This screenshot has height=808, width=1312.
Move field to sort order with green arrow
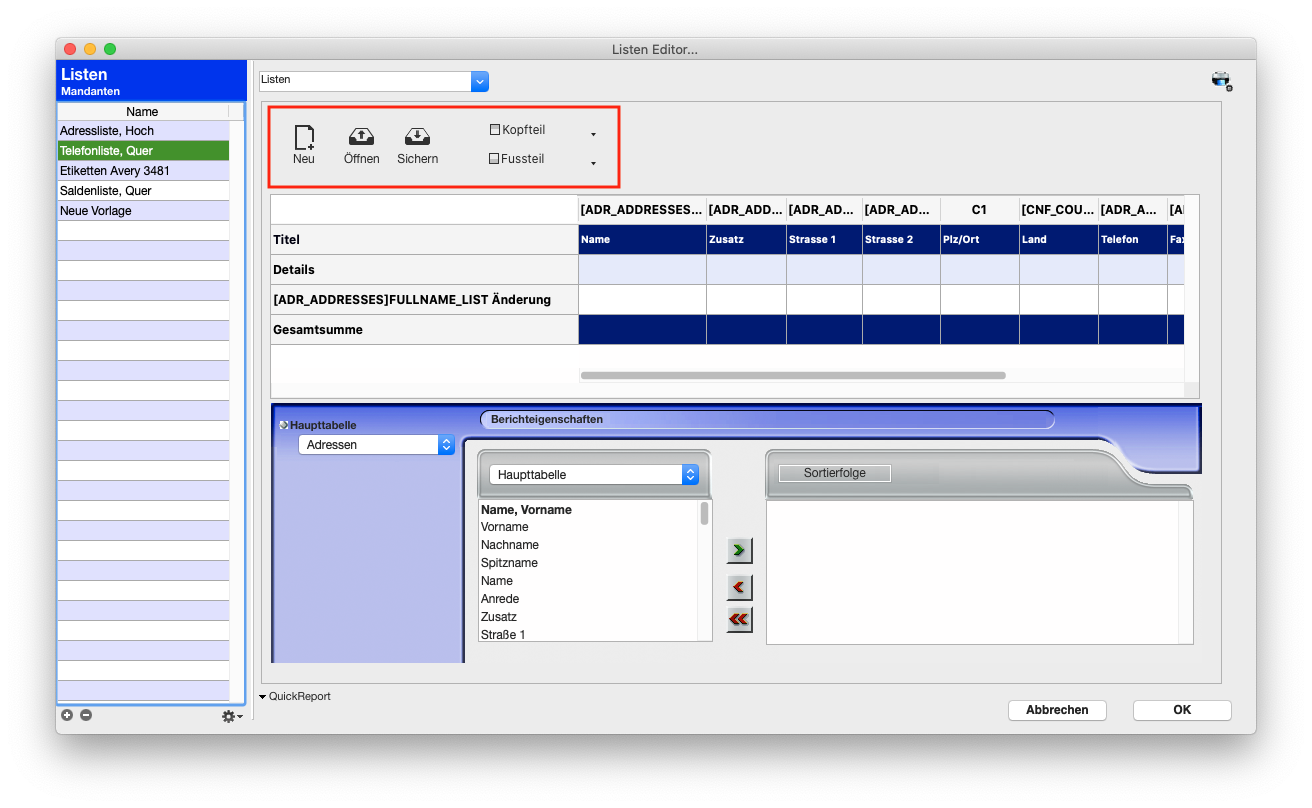pyautogui.click(x=739, y=550)
